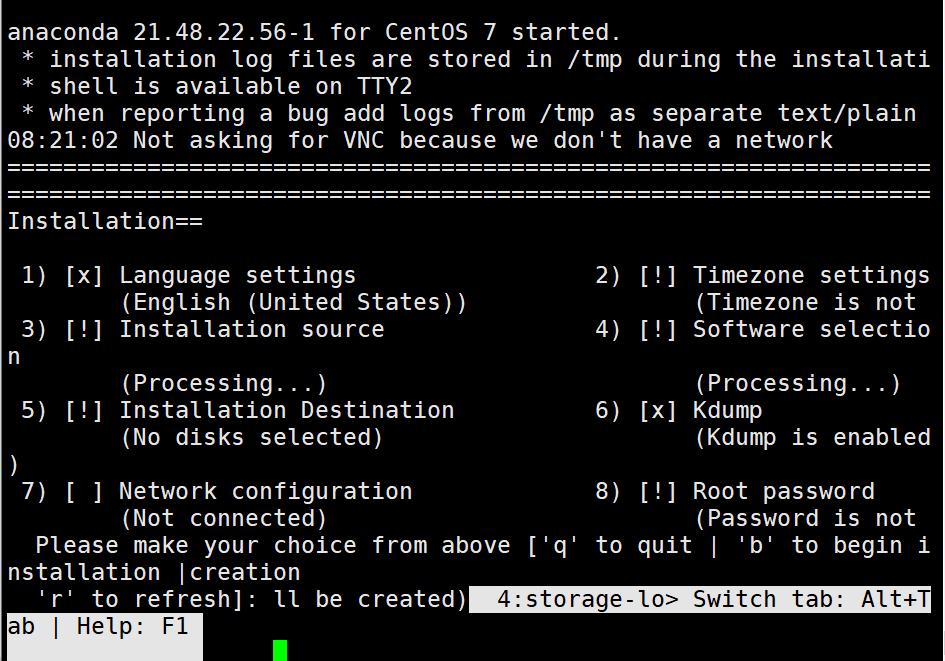
Task: Click the [x] marker beside Kdump
Action: tap(658, 411)
